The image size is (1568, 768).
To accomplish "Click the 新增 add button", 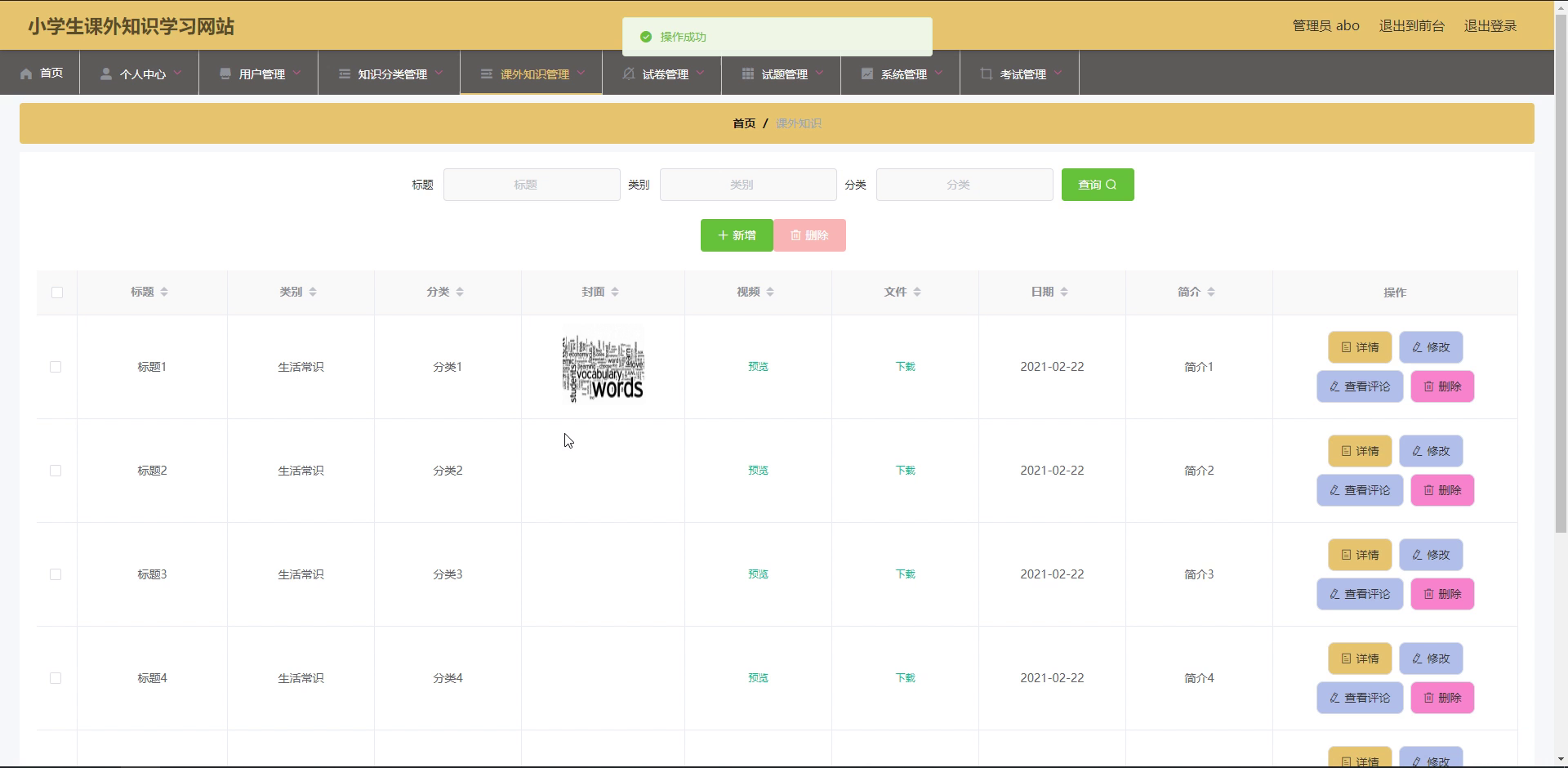I will tap(737, 235).
